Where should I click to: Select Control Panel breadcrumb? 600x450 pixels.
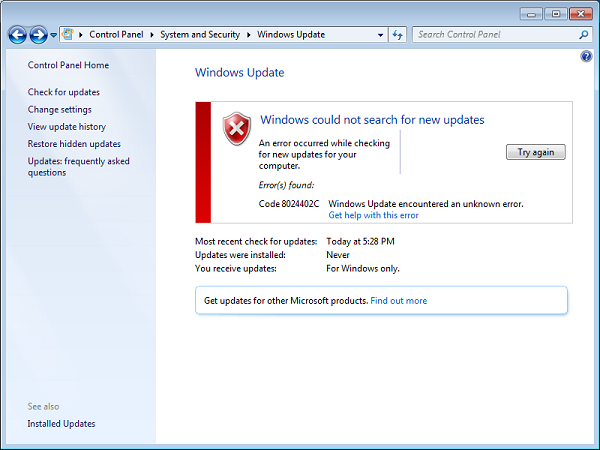116,34
